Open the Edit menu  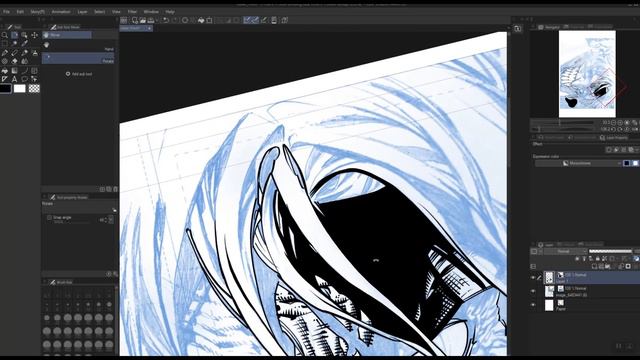tap(20, 12)
